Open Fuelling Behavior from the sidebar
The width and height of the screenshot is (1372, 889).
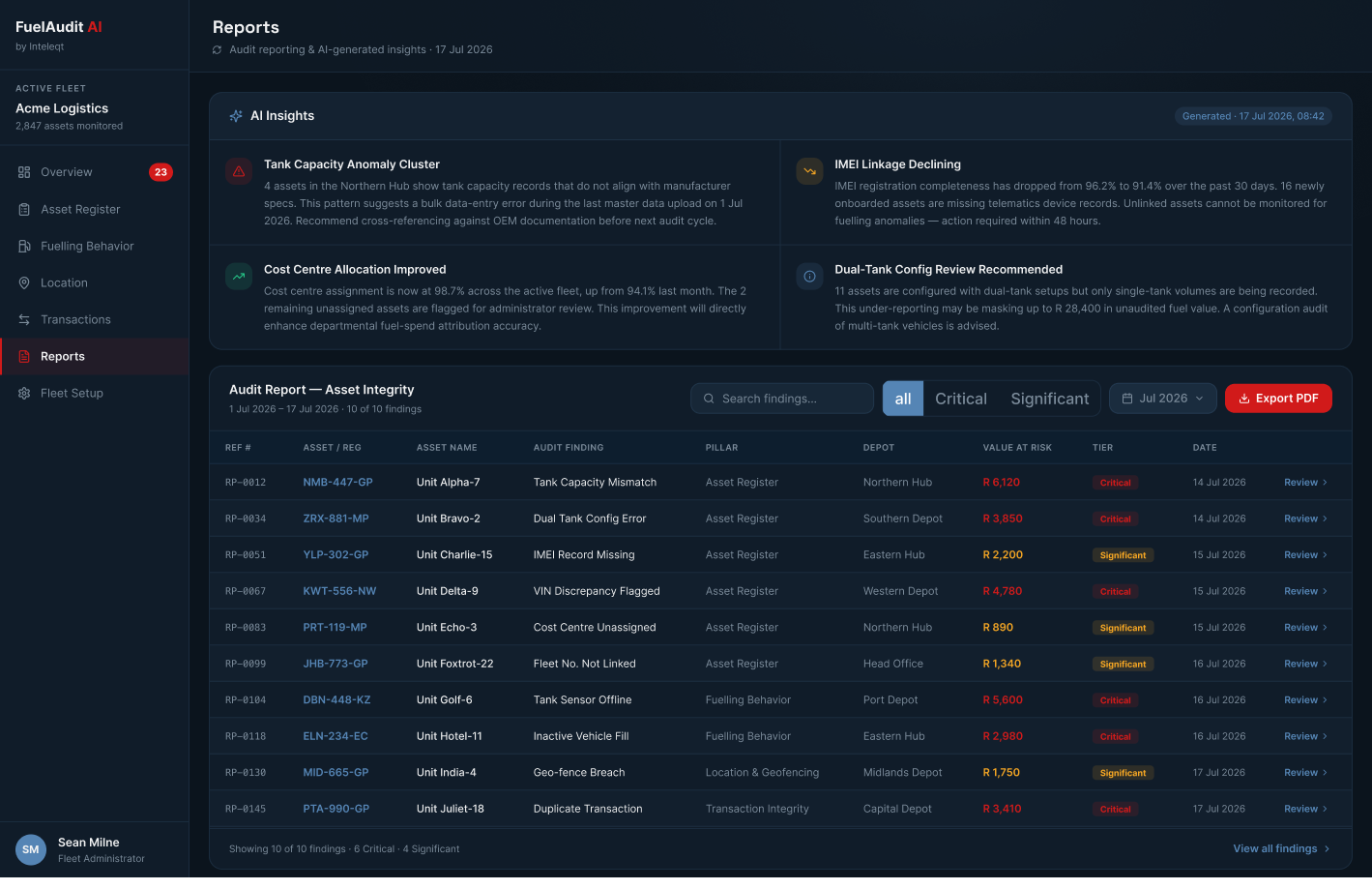(95, 246)
